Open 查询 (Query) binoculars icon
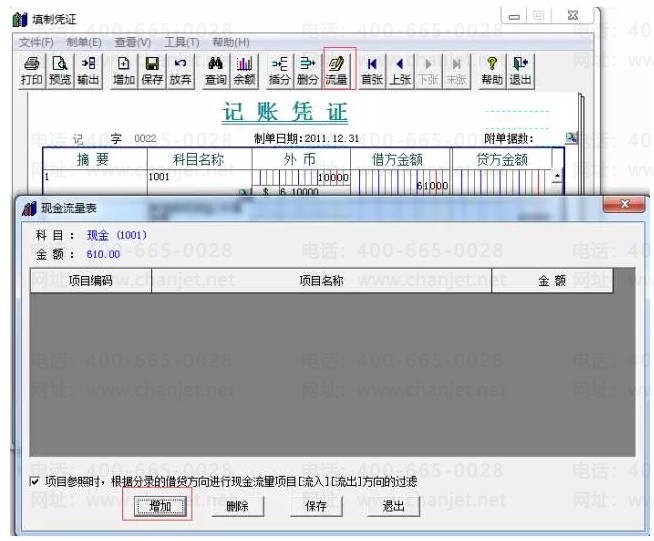 pos(216,71)
